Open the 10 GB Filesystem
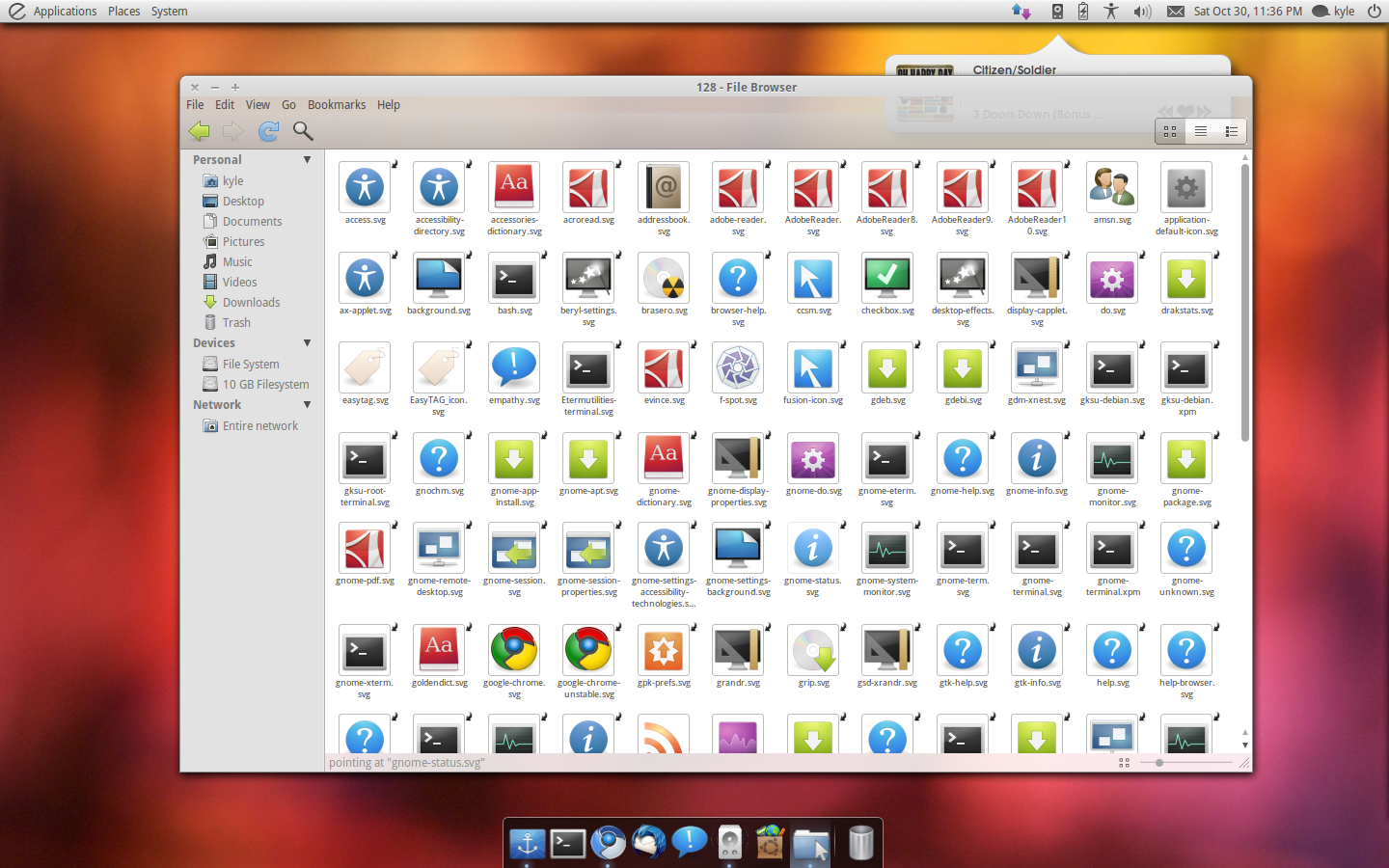 264,384
